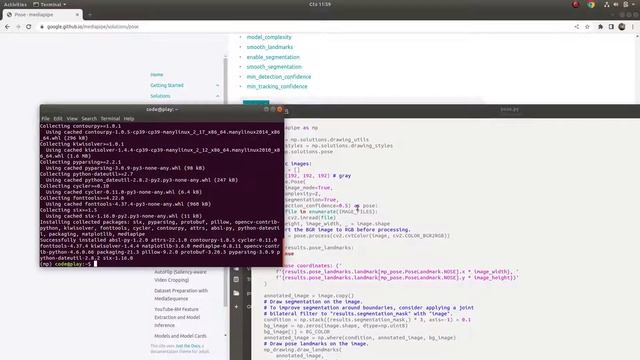640x360 pixels.
Task: Open Models and Model Cards link
Action: [x=180, y=336]
